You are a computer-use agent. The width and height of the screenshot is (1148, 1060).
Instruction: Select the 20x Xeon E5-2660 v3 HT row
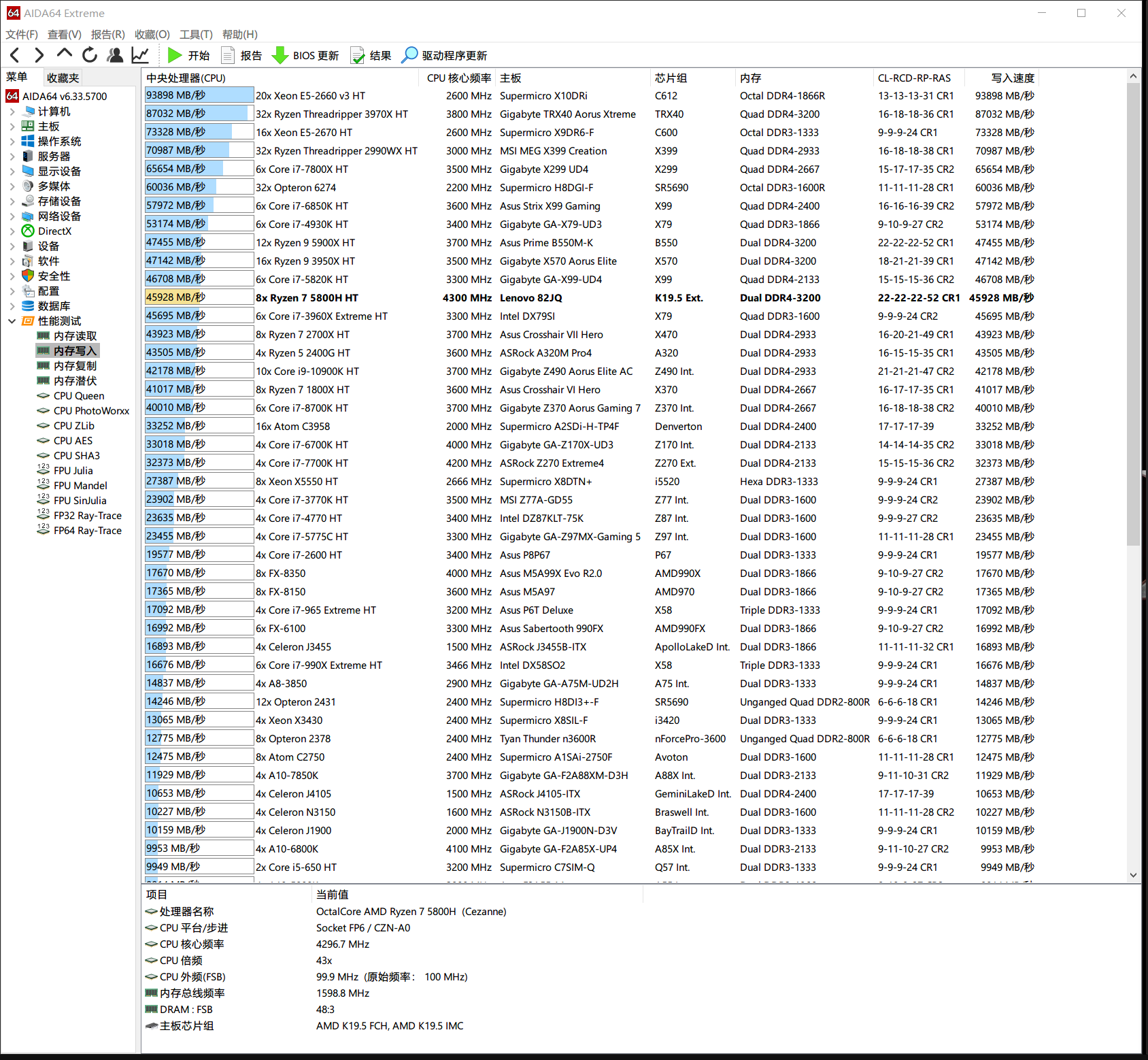[x=590, y=95]
